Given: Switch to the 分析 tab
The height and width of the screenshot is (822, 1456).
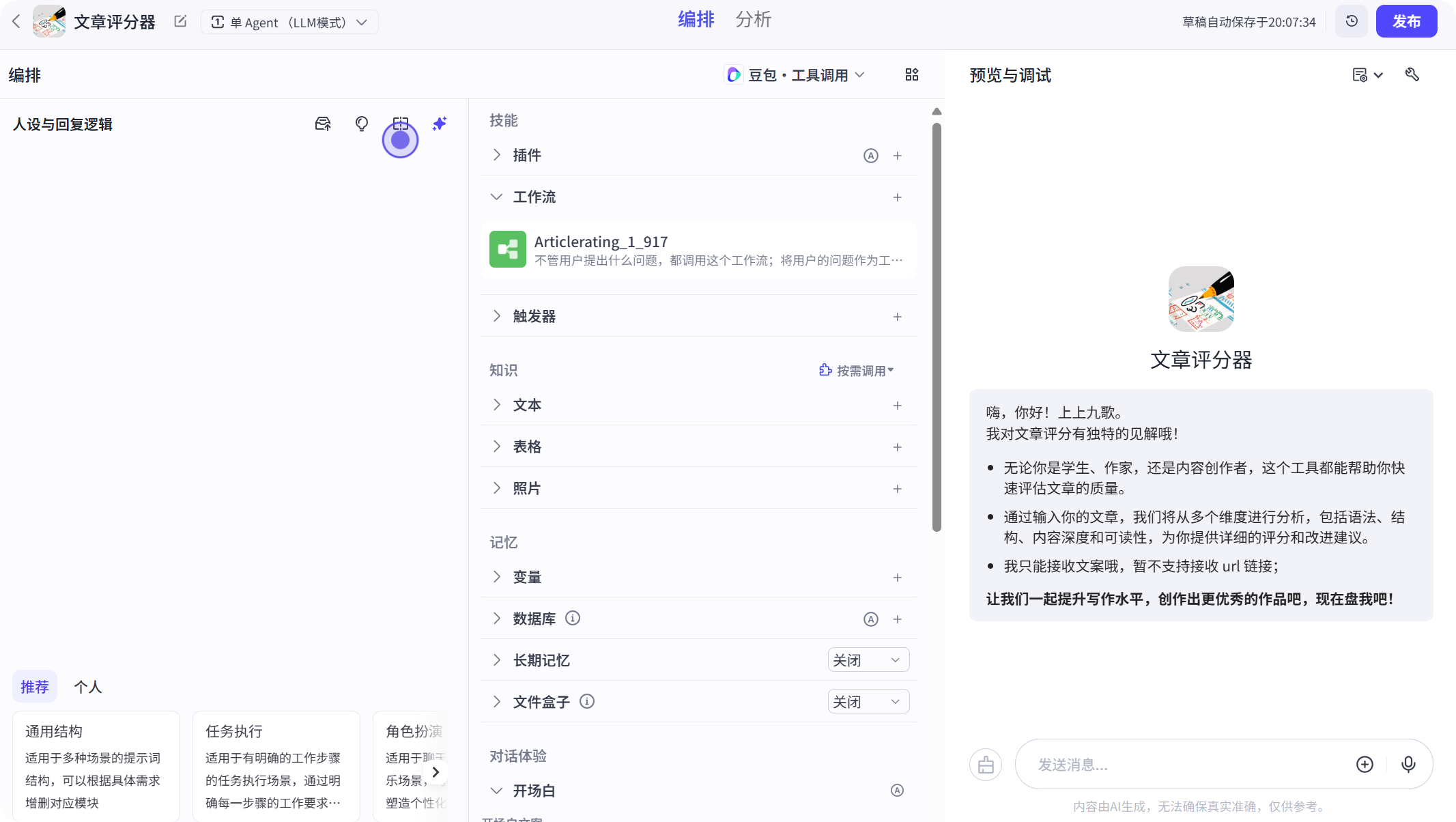Looking at the screenshot, I should (753, 20).
